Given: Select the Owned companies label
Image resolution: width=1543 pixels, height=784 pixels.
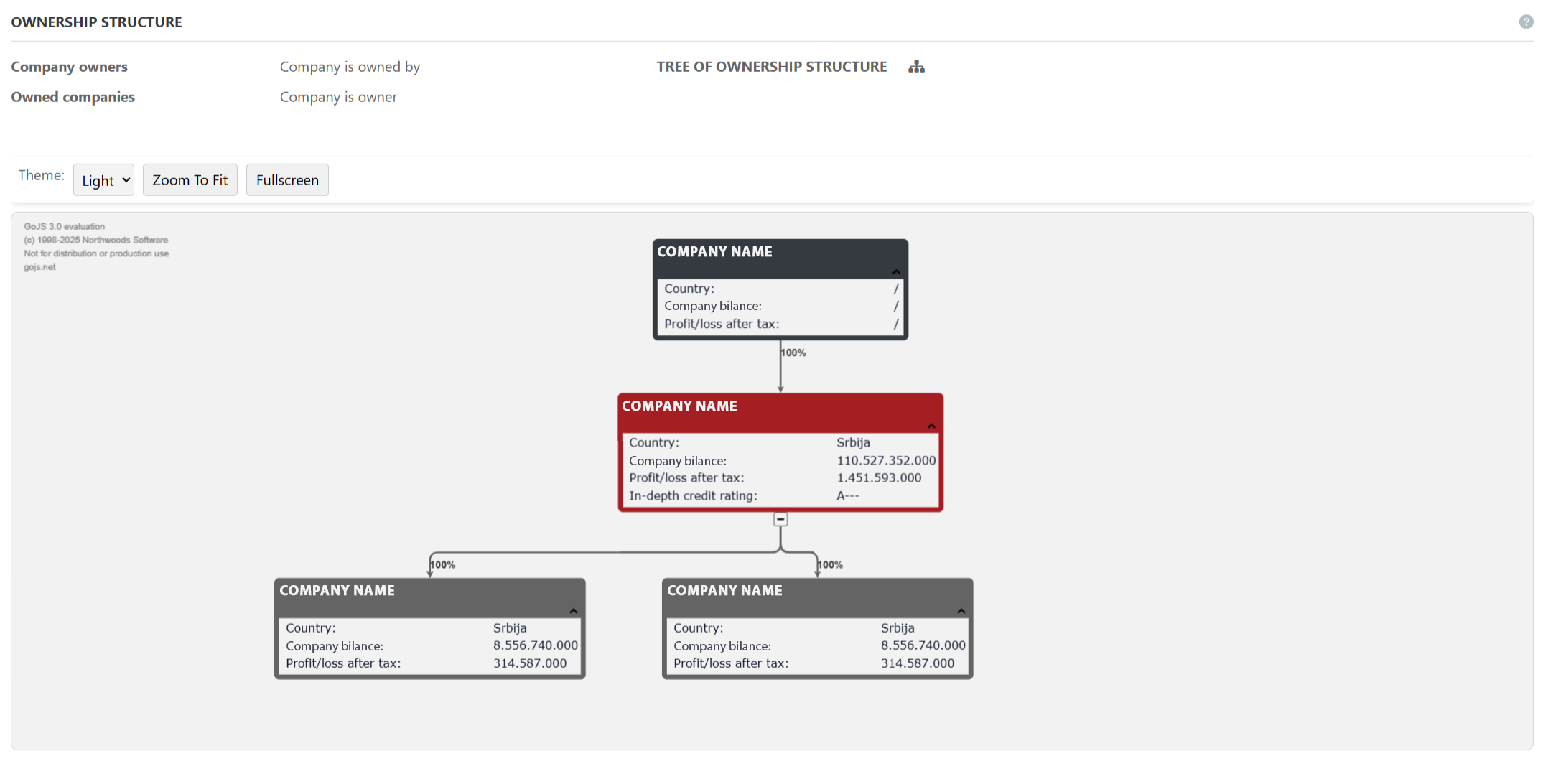Looking at the screenshot, I should coord(73,97).
